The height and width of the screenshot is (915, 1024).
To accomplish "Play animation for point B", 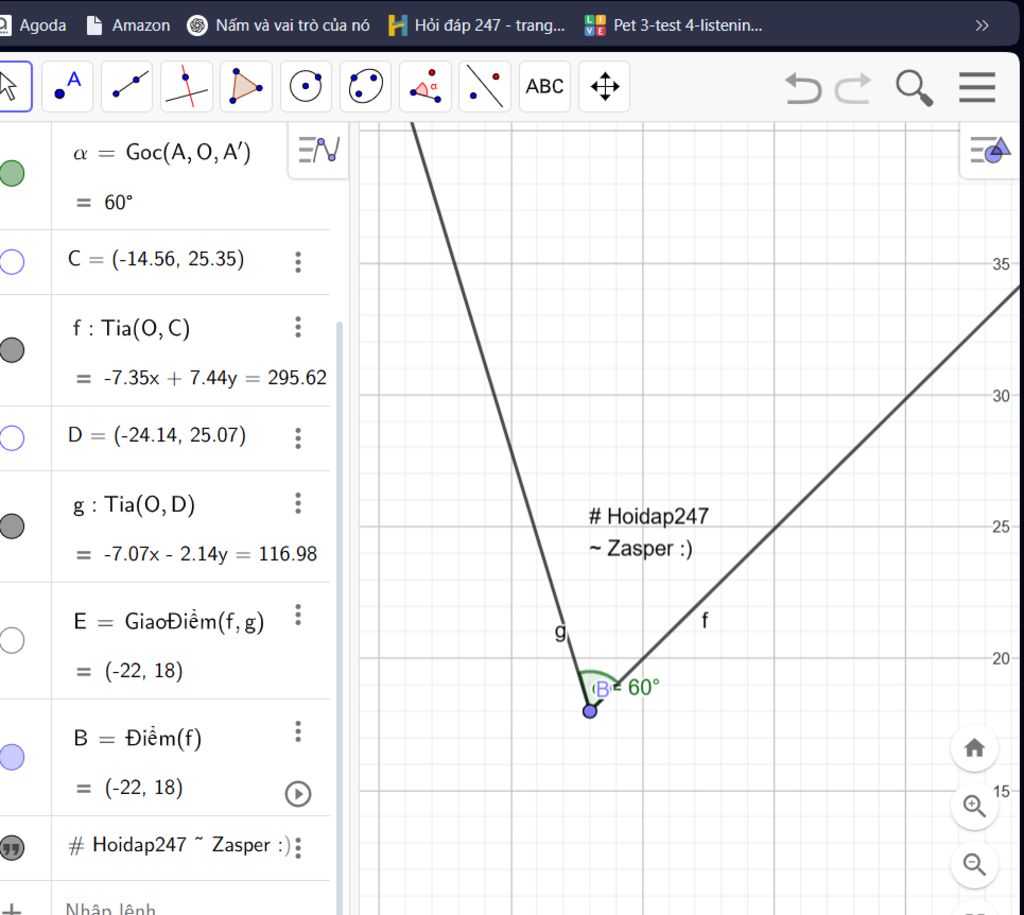I will point(298,793).
